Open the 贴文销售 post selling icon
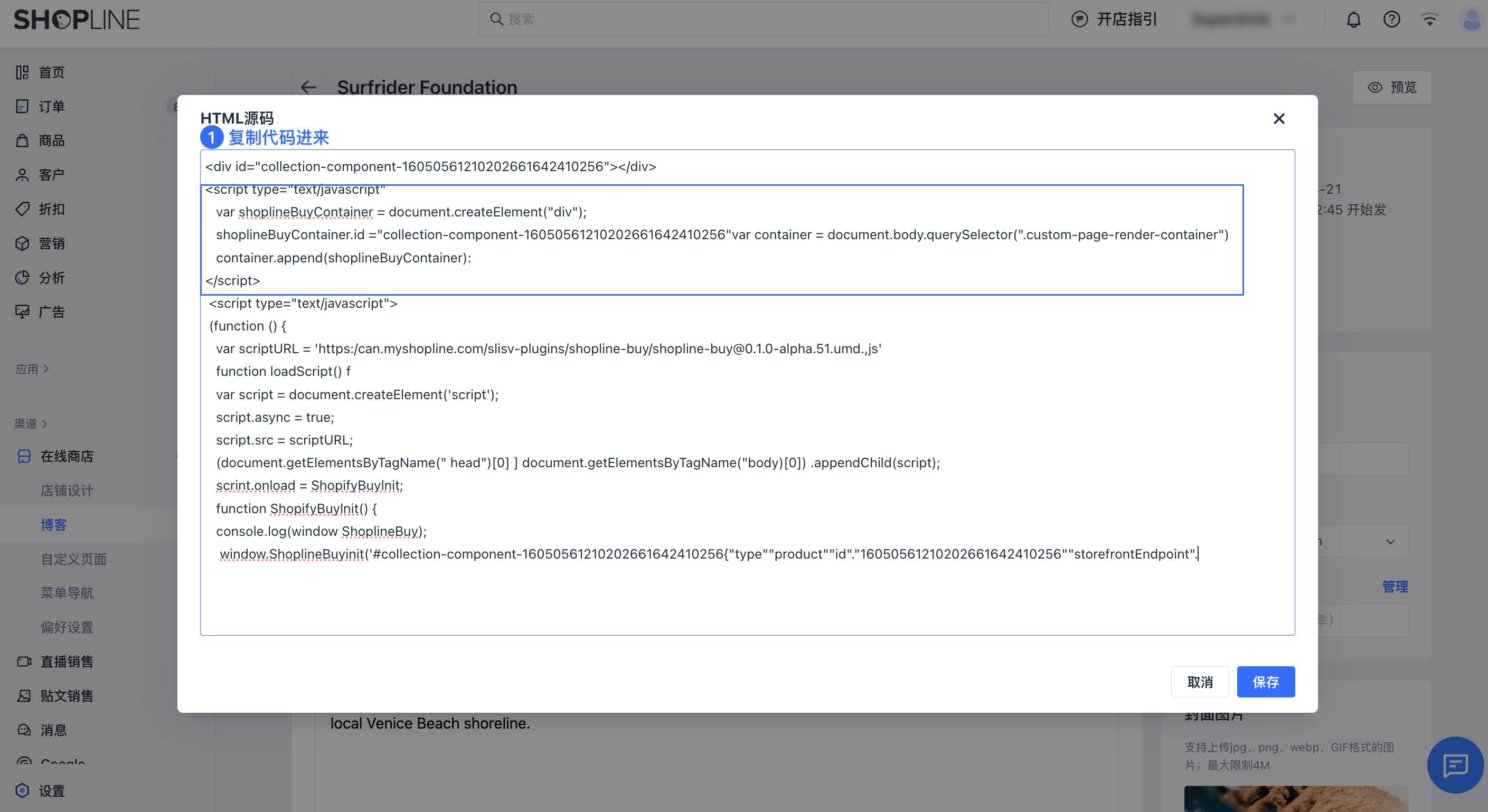This screenshot has width=1488, height=812. pos(24,696)
